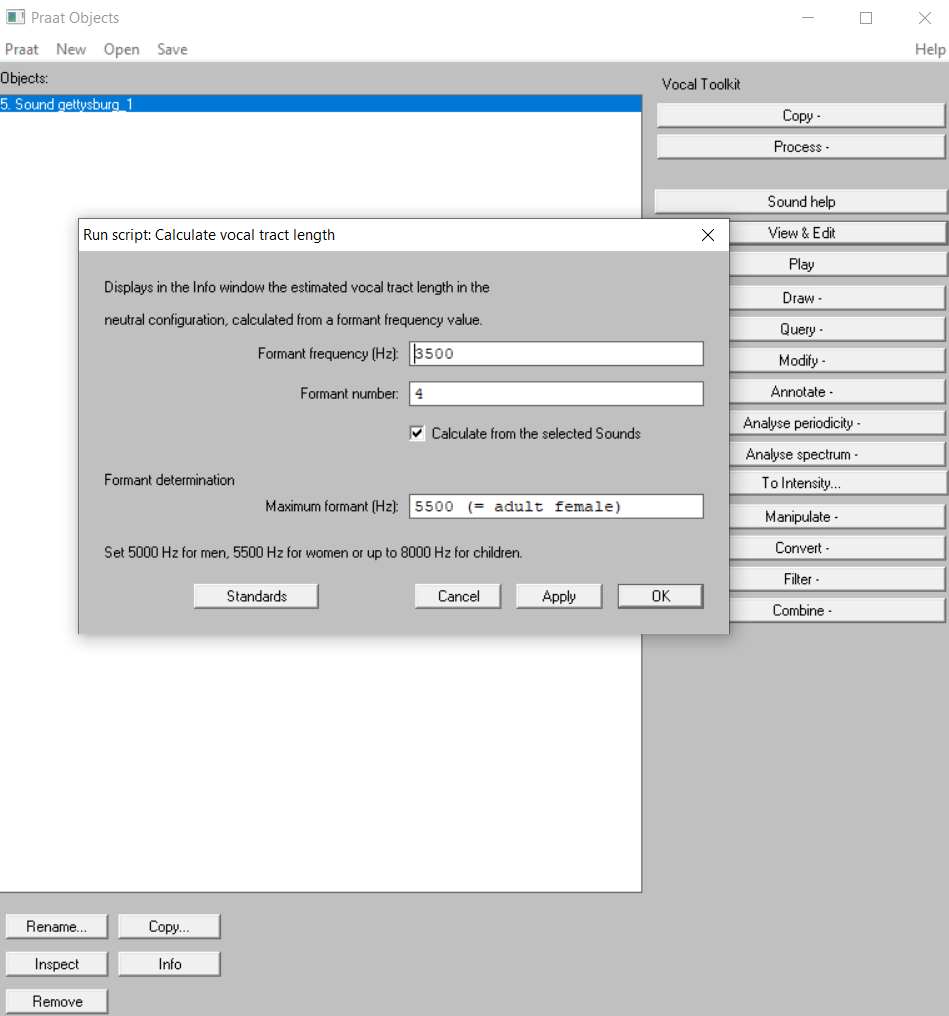This screenshot has width=949, height=1016.
Task: Click the Maximum formant (Hz) input field
Action: click(556, 507)
